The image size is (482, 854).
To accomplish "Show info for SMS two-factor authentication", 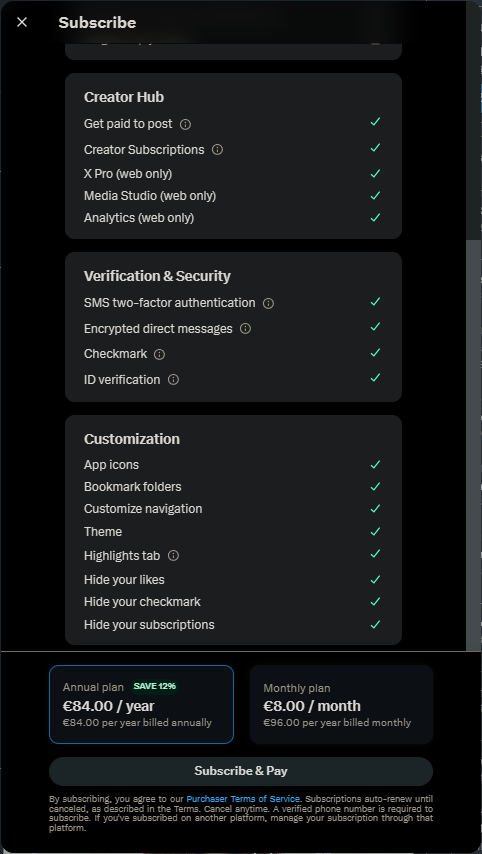I will (x=268, y=303).
